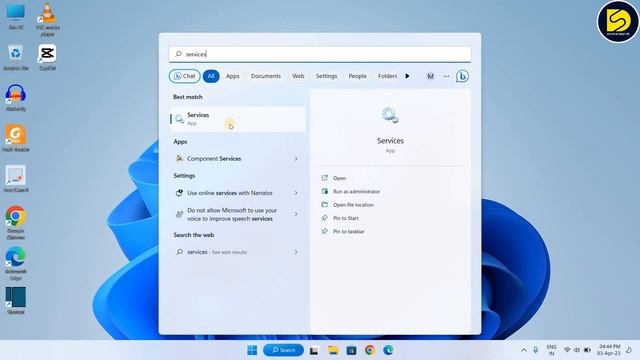Open Microsoft Edge desktop shortcut
Image resolution: width=640 pixels, height=360 pixels.
(16, 263)
